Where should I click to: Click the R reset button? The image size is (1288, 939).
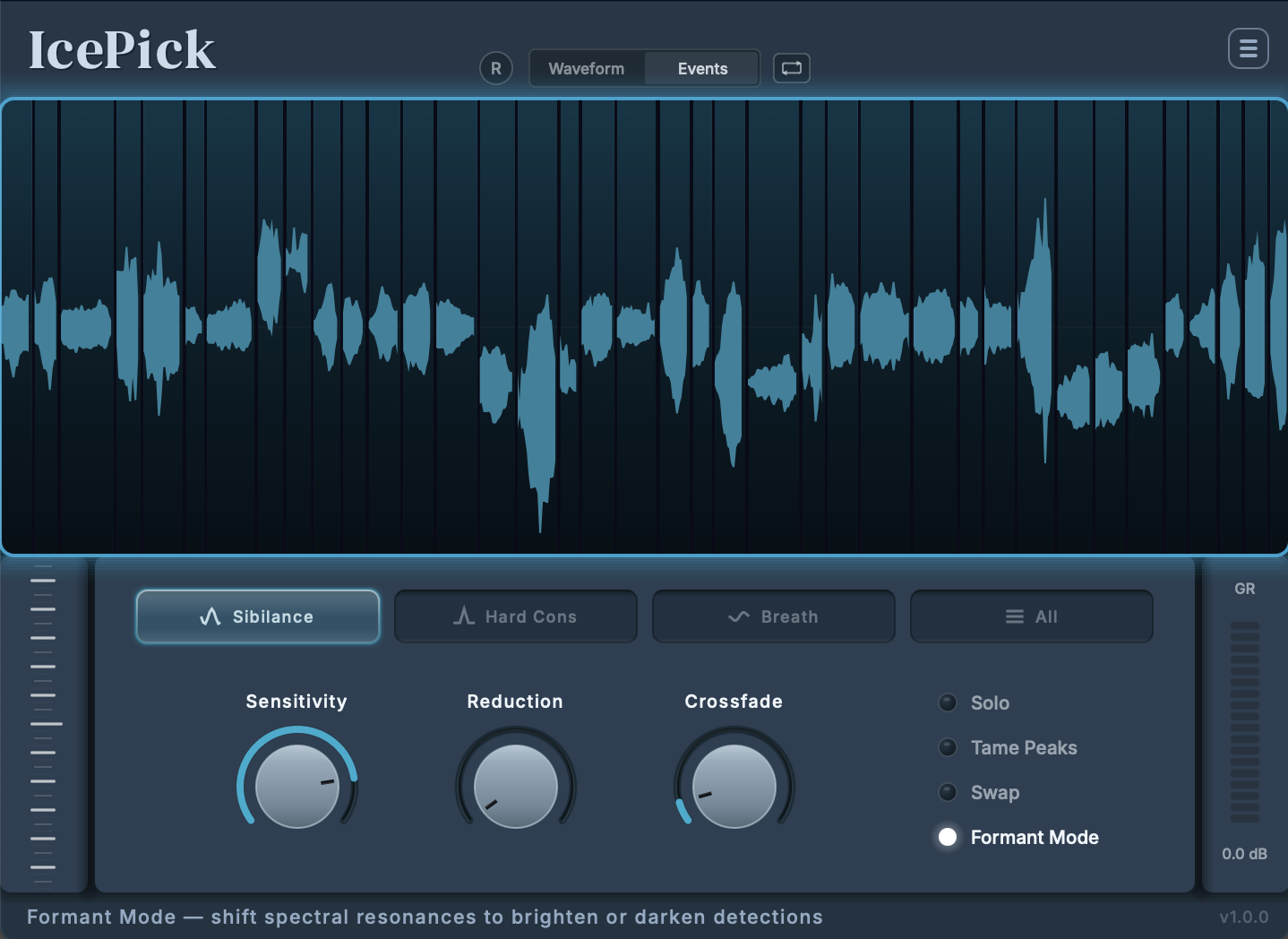(496, 68)
